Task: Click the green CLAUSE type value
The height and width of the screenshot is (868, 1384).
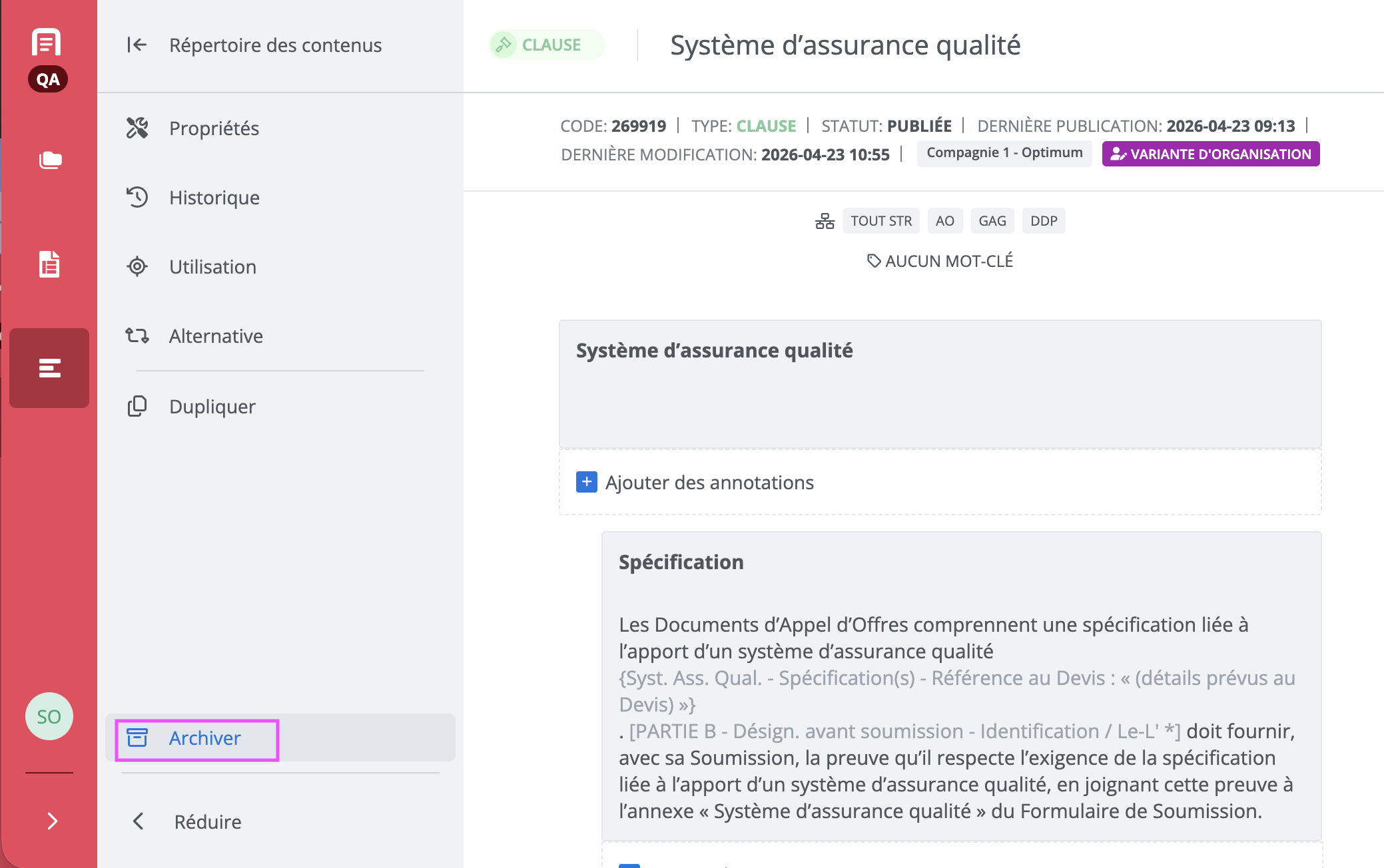Action: pos(766,126)
